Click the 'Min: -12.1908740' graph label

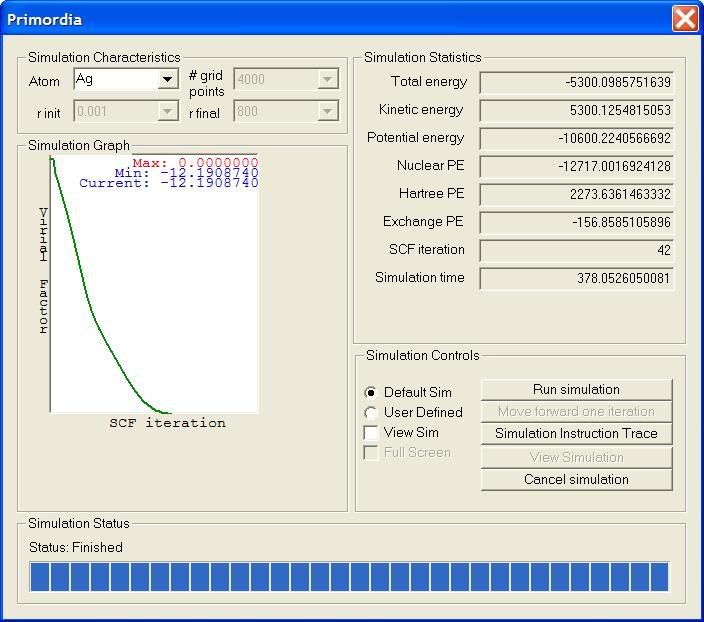tap(186, 172)
